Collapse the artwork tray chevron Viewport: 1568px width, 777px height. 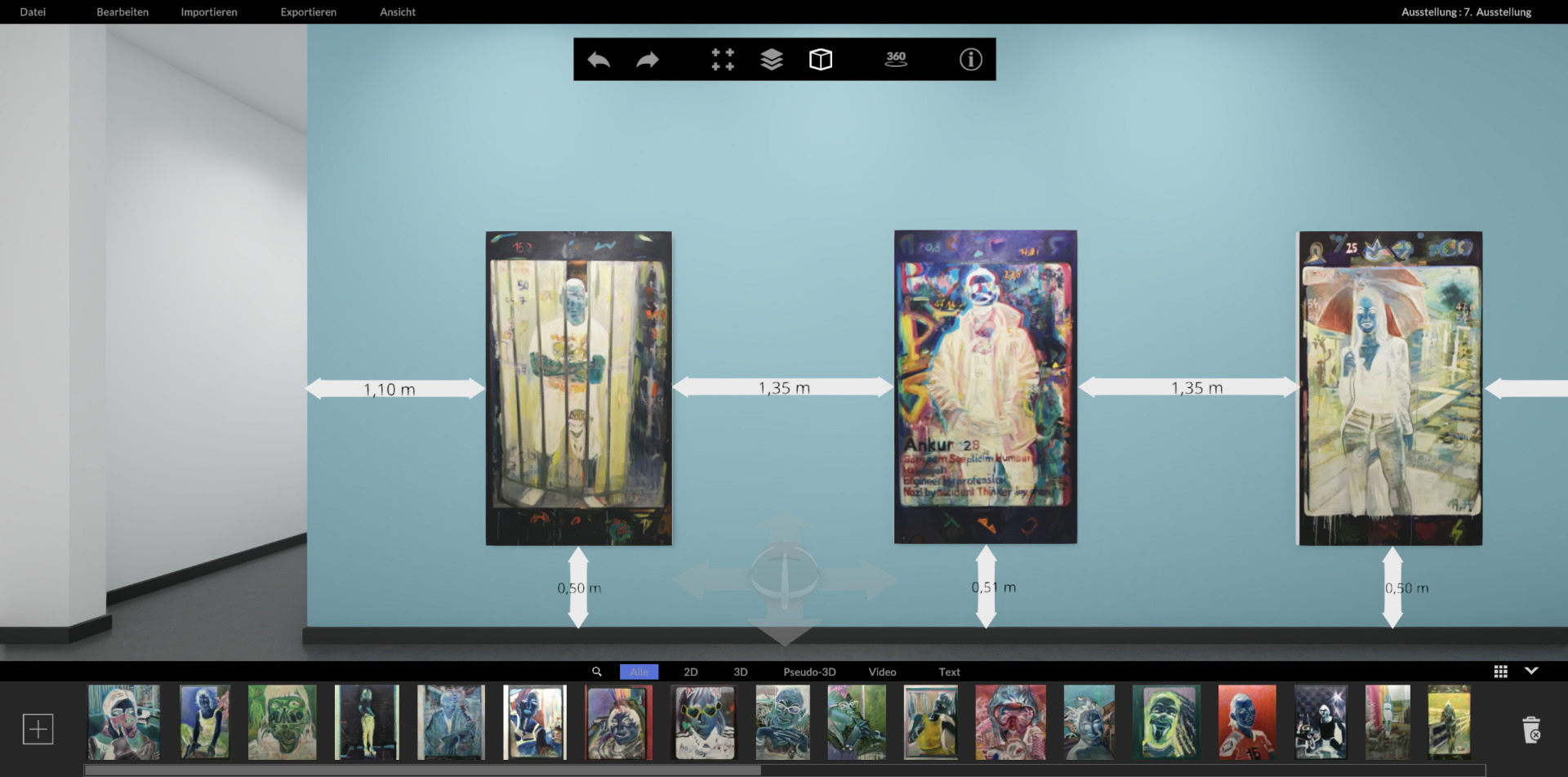point(1531,671)
